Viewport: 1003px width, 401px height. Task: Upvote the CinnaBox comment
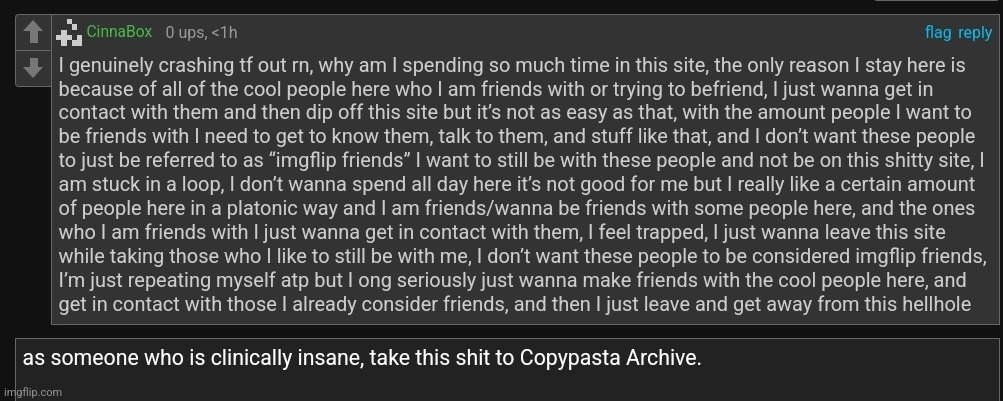[x=33, y=34]
